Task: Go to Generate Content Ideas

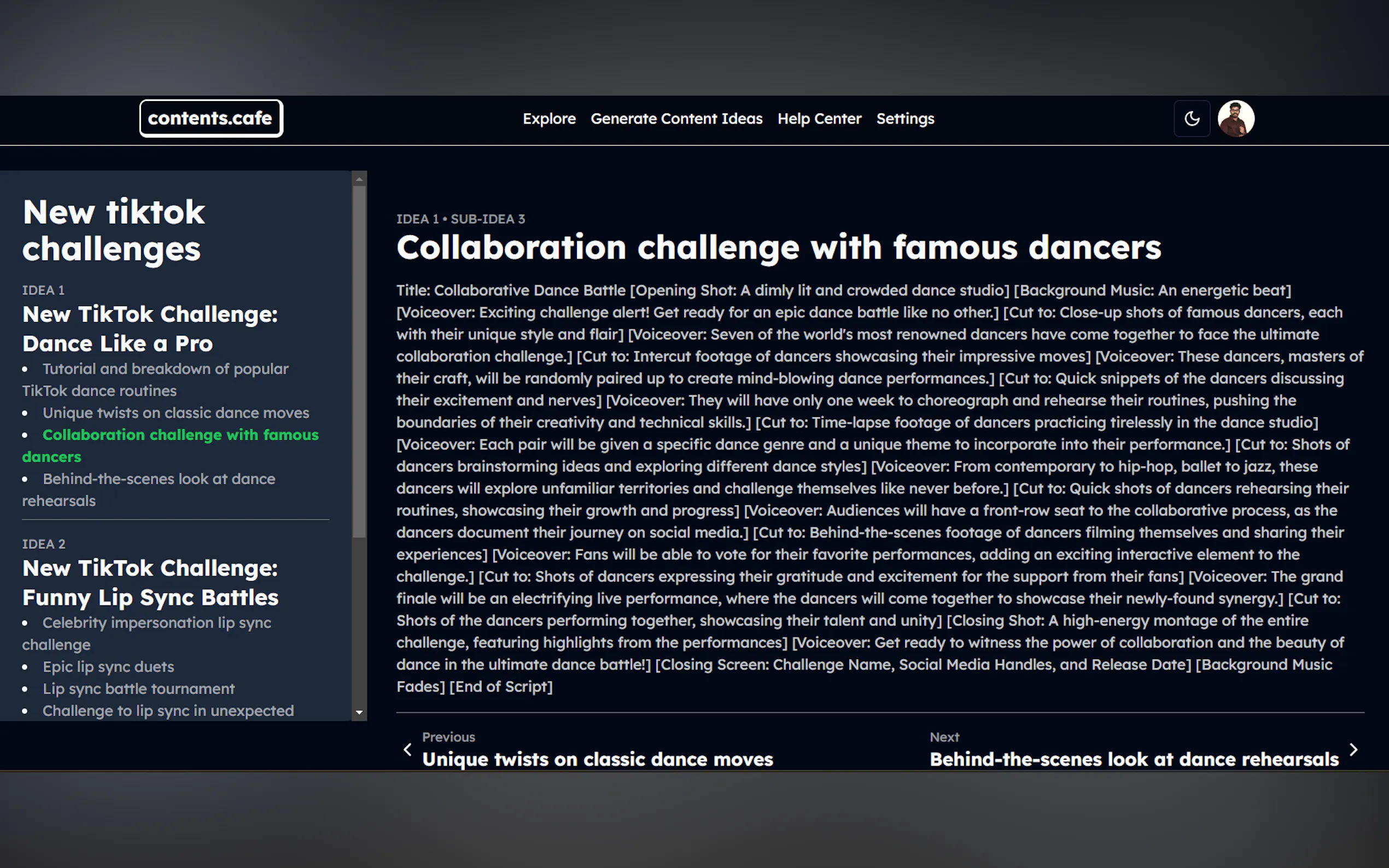Action: coord(676,119)
